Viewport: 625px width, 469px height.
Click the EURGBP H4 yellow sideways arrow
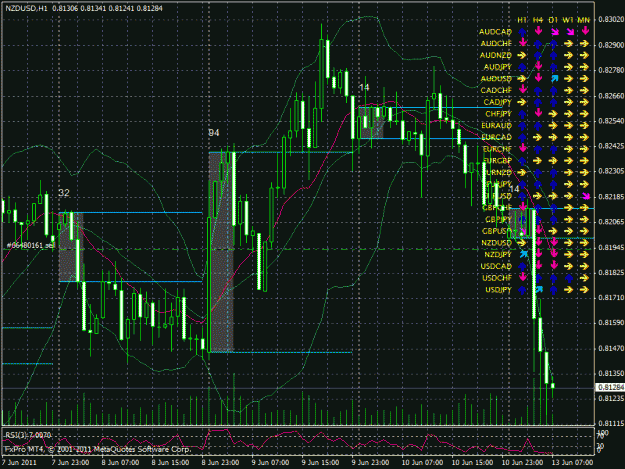coord(538,161)
